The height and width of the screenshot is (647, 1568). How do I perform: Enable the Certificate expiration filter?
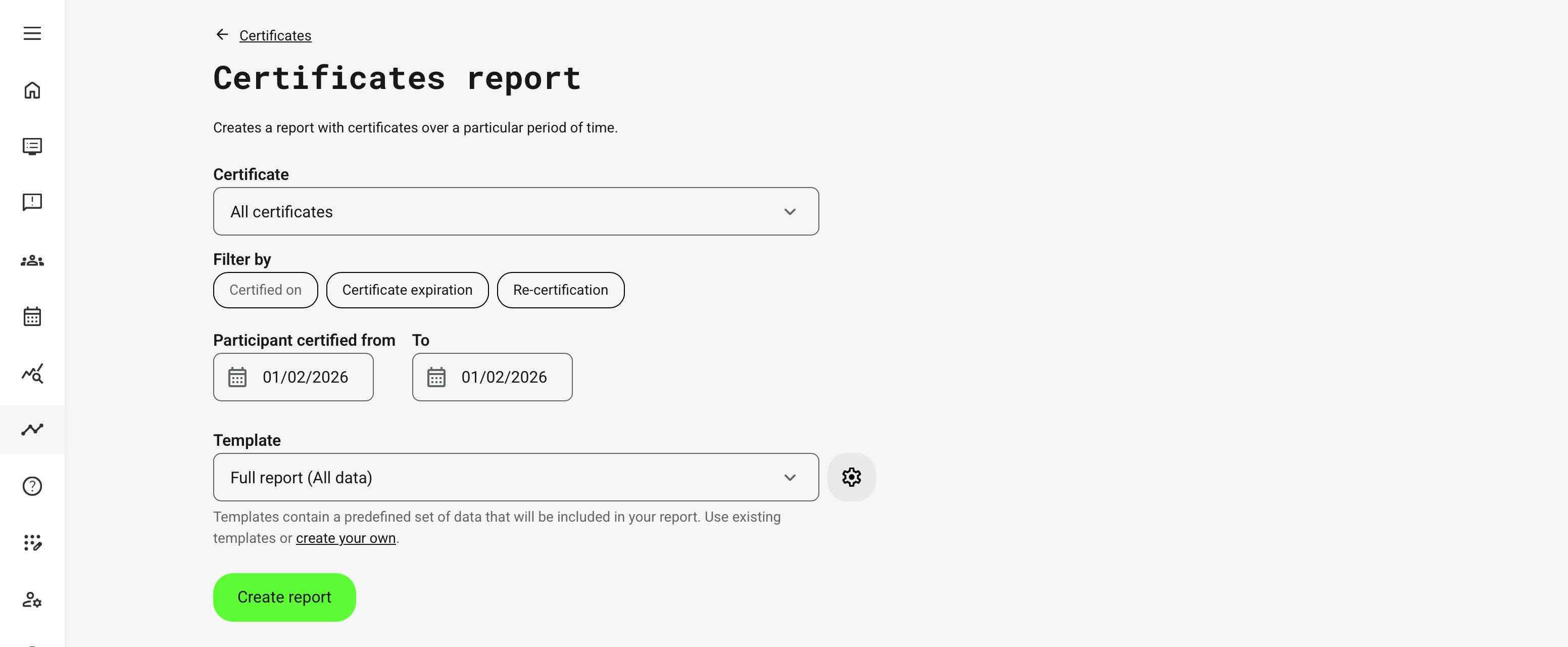point(407,290)
